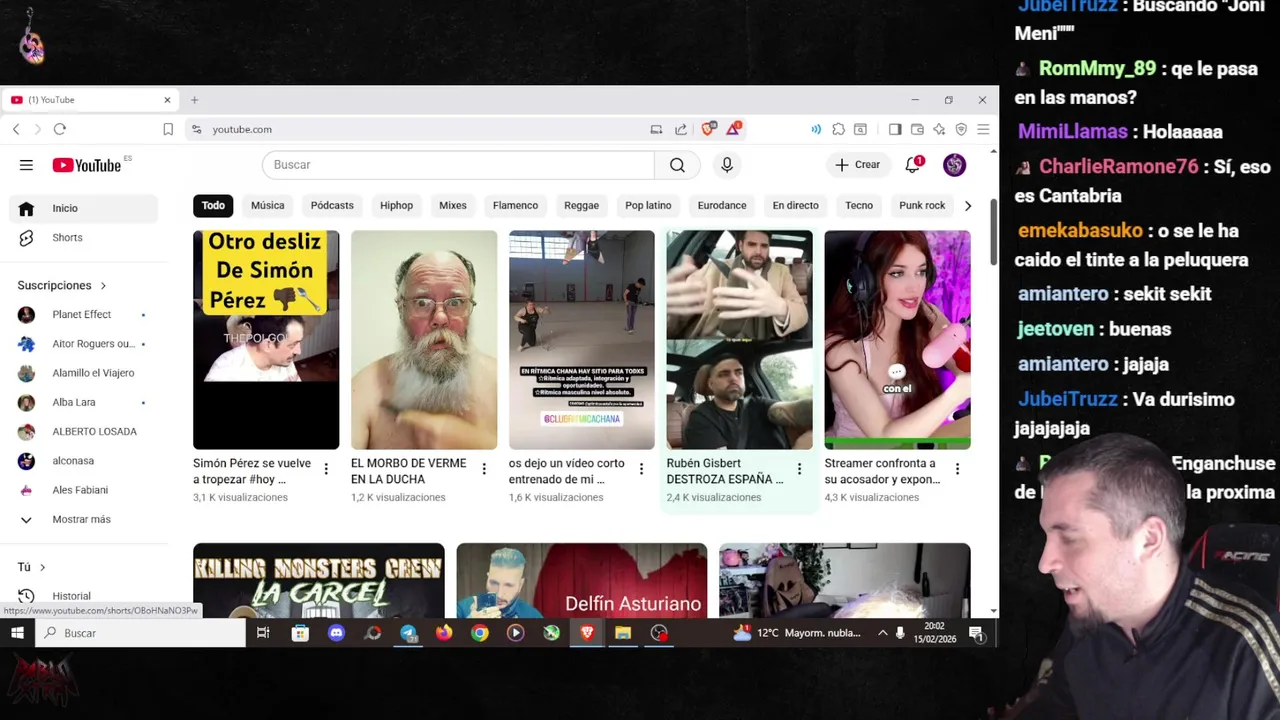Click the Brave VPN shield icon

pyautogui.click(x=961, y=129)
